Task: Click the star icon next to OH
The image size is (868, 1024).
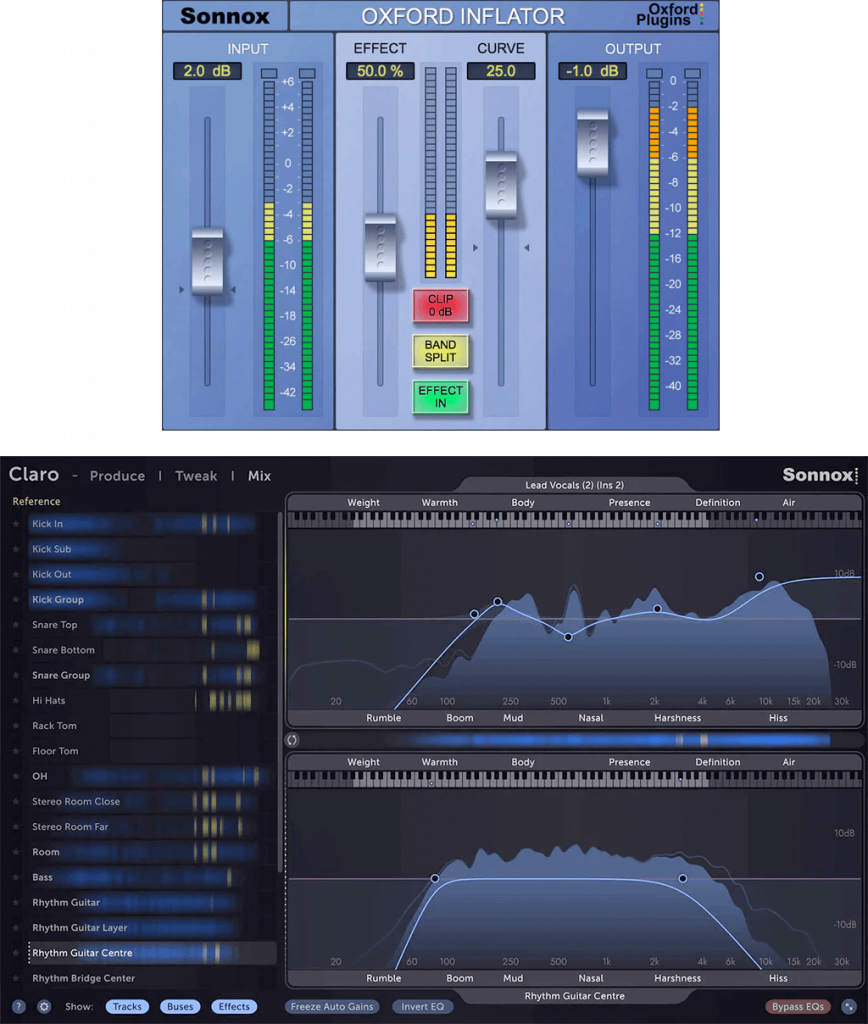Action: click(x=16, y=776)
